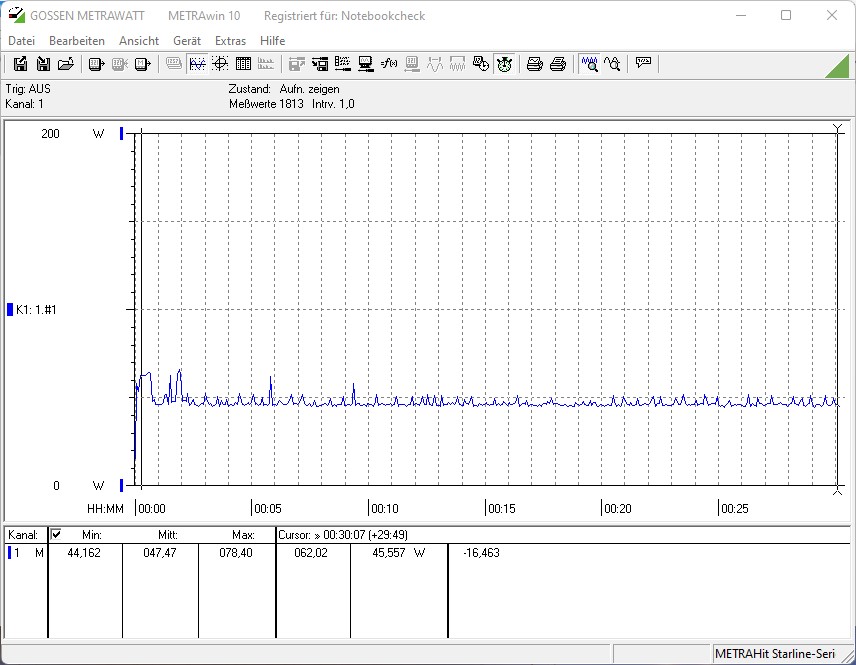Click the first printer icon

click(x=535, y=64)
